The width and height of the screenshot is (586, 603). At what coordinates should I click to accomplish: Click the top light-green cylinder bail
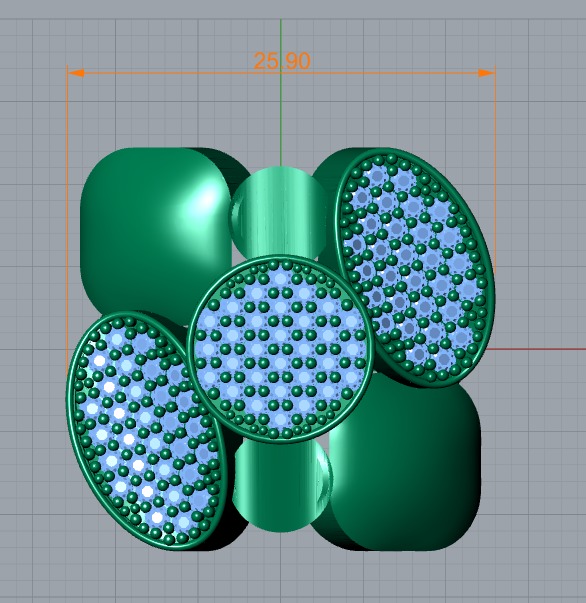(280, 212)
